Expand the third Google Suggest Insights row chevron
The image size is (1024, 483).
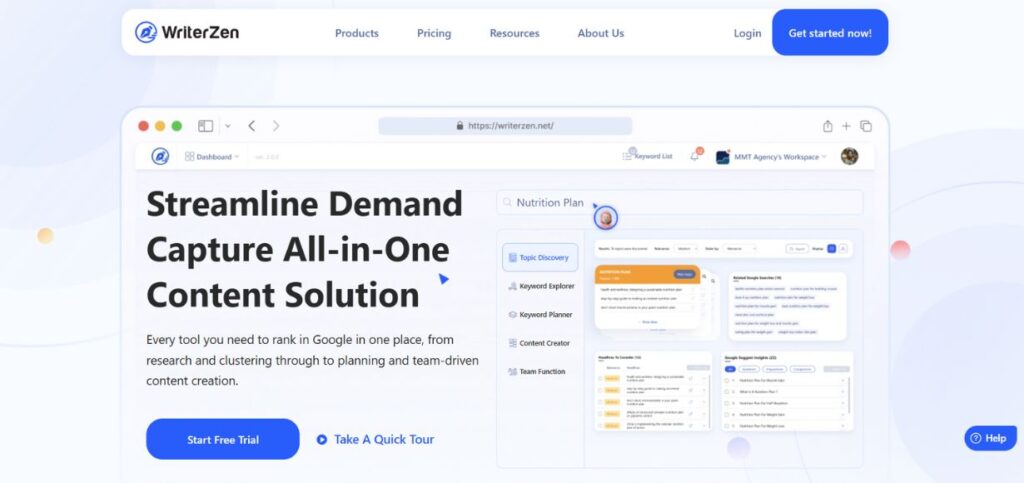[x=842, y=403]
